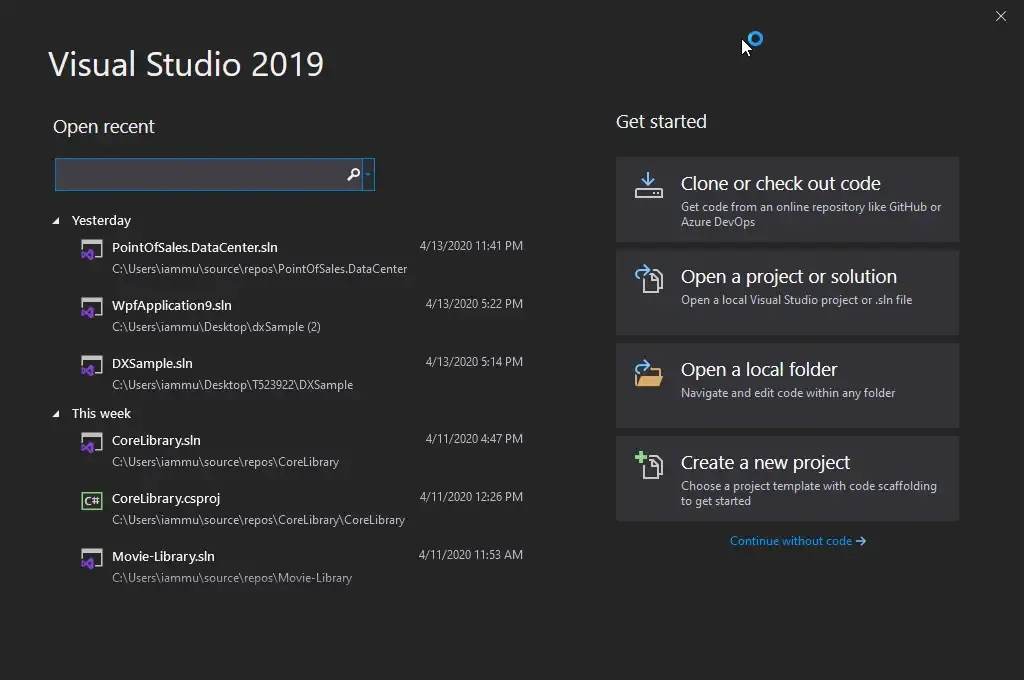Image resolution: width=1024 pixels, height=680 pixels.
Task: Click the solution icon beside DXSample.sln
Action: pos(92,365)
